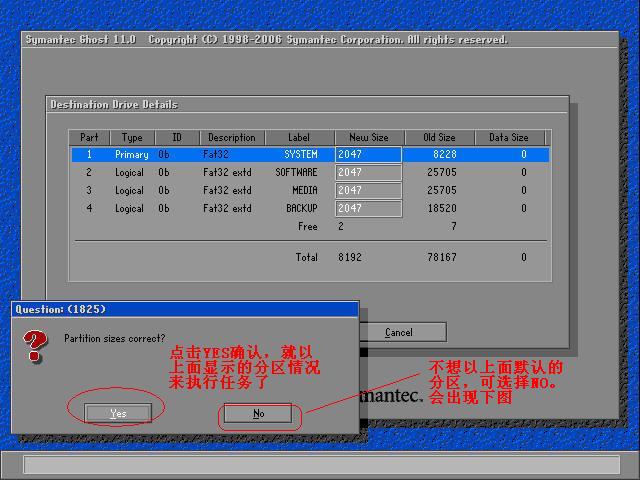Click the New Size column header

coord(368,138)
